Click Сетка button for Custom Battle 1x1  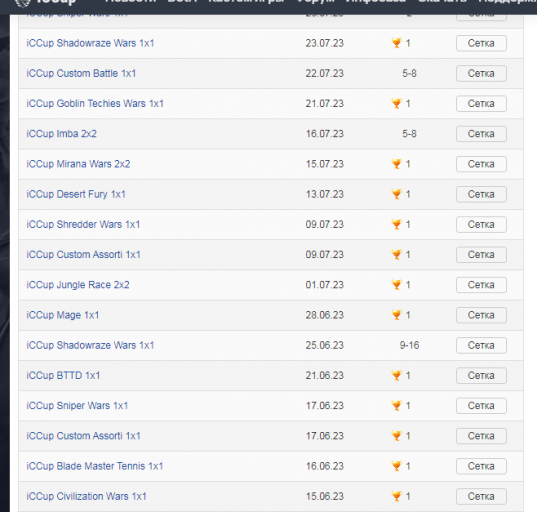481,74
